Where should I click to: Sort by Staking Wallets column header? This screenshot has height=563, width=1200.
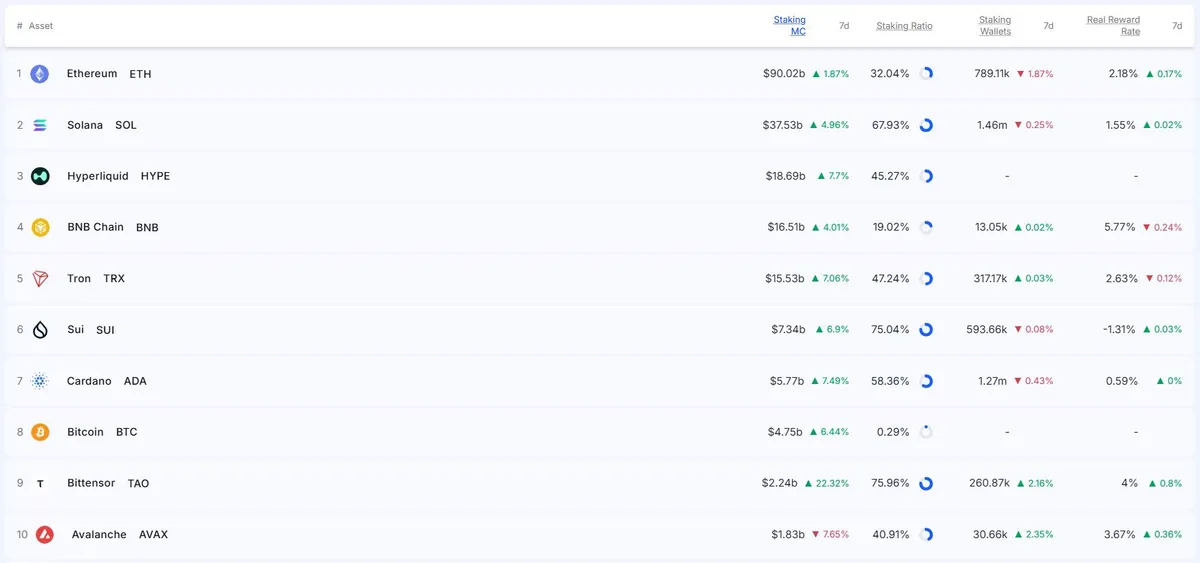point(994,26)
